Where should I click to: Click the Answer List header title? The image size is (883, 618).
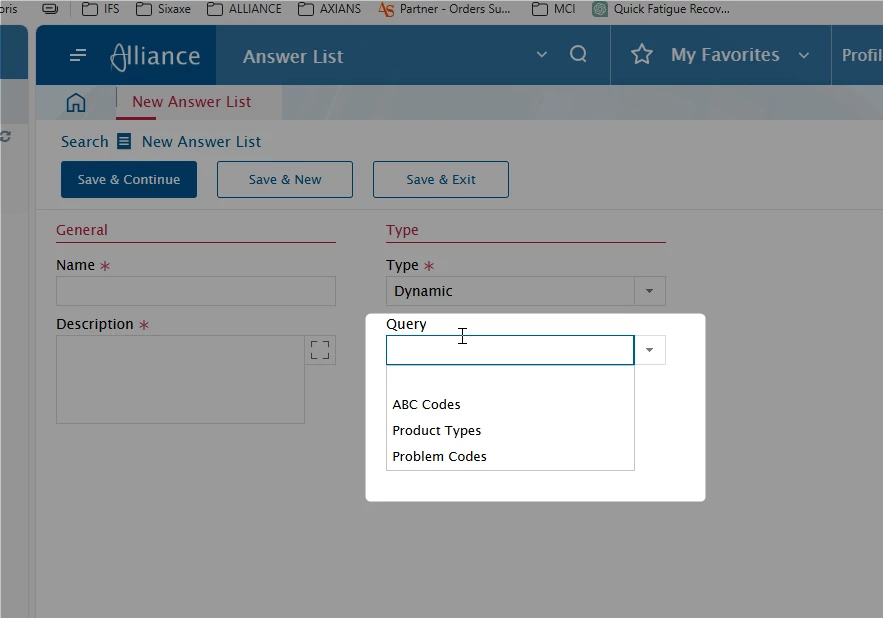(x=293, y=56)
